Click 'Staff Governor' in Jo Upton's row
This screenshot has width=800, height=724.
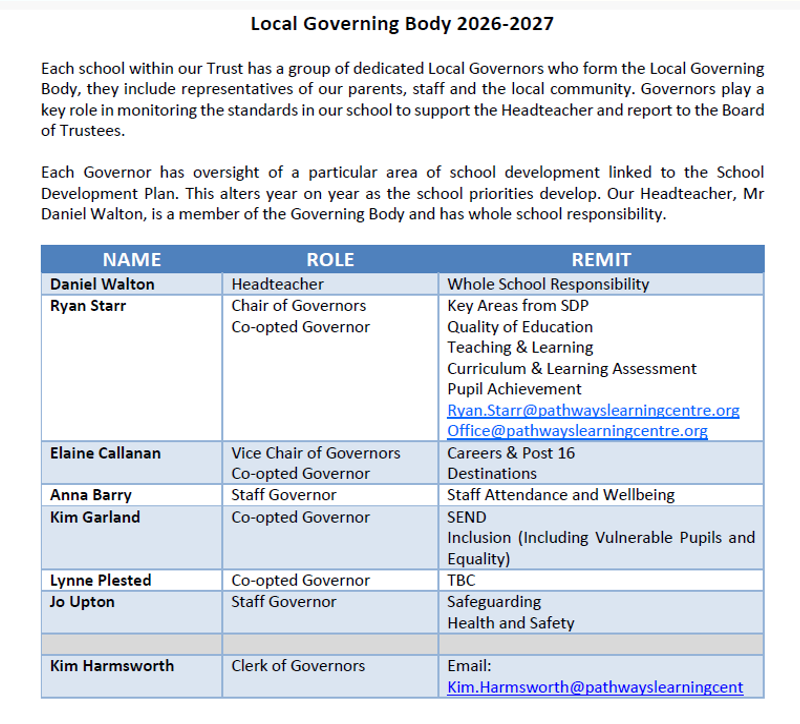[284, 602]
